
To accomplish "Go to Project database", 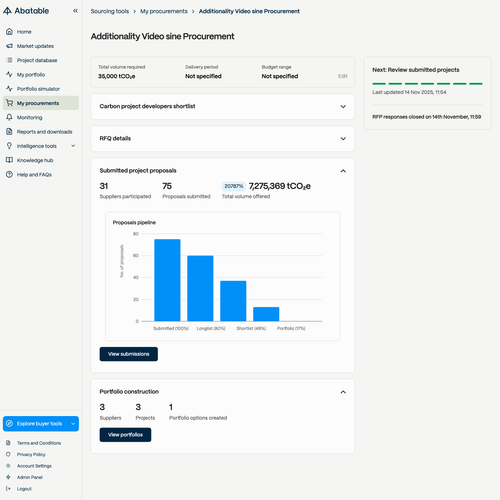I will [x=41, y=60].
